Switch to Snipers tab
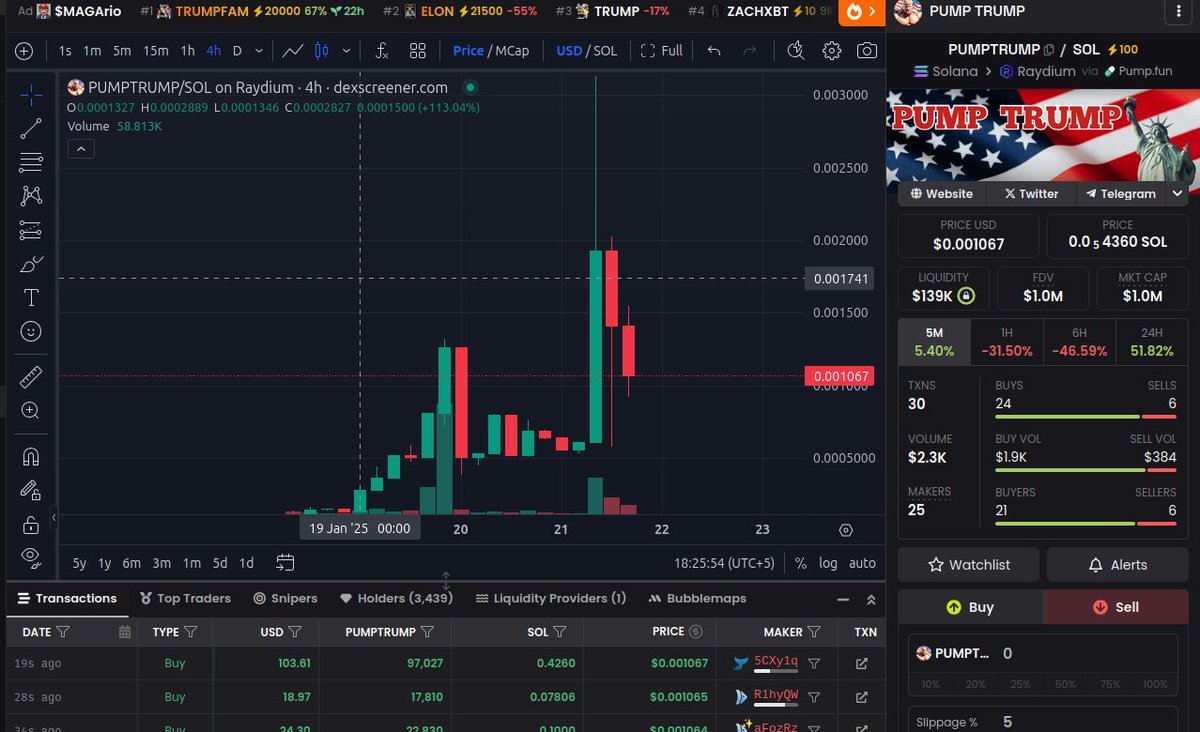Screen dimensions: 1200x732 click(x=285, y=598)
